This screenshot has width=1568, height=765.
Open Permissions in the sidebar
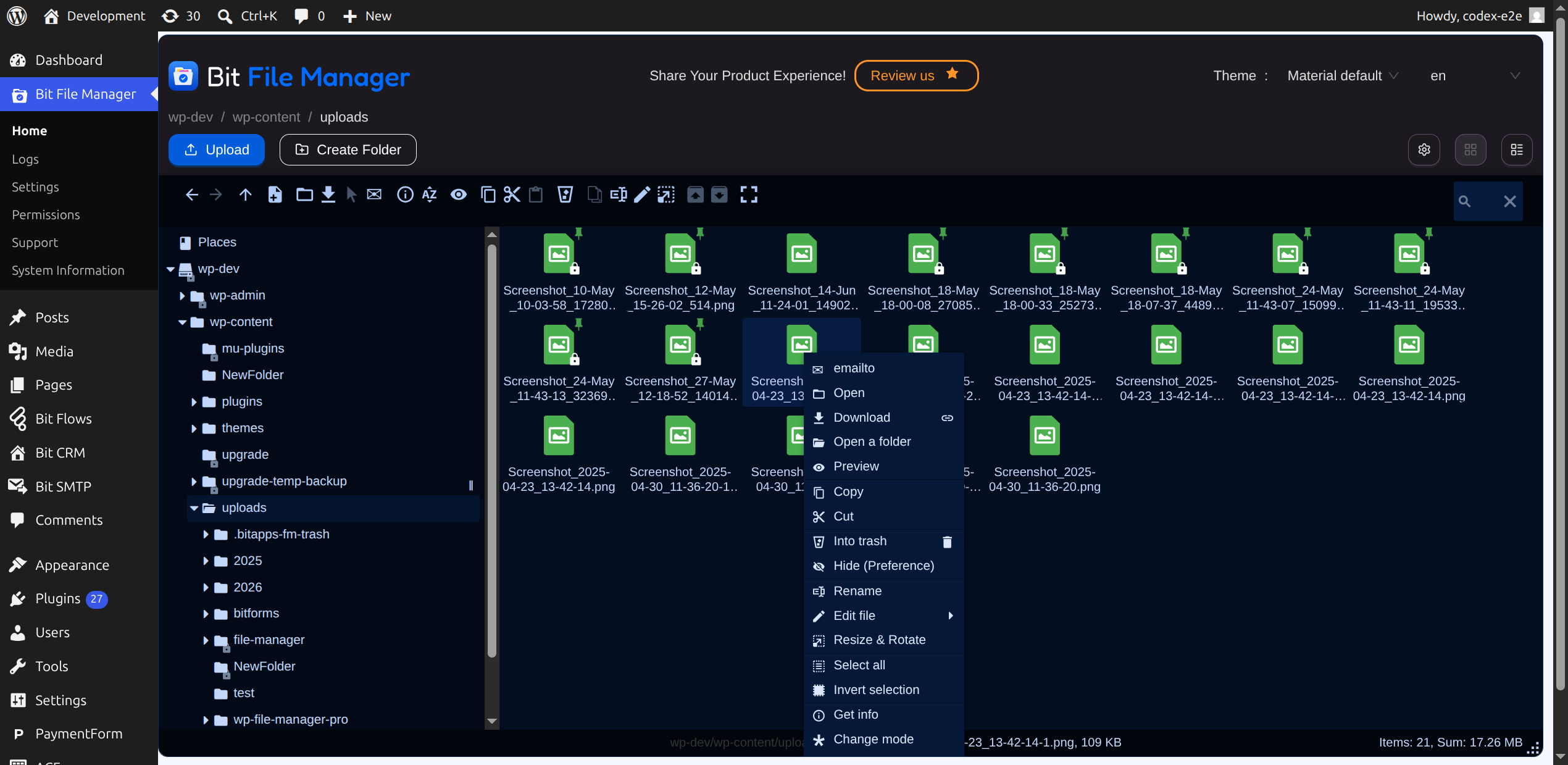pos(46,215)
